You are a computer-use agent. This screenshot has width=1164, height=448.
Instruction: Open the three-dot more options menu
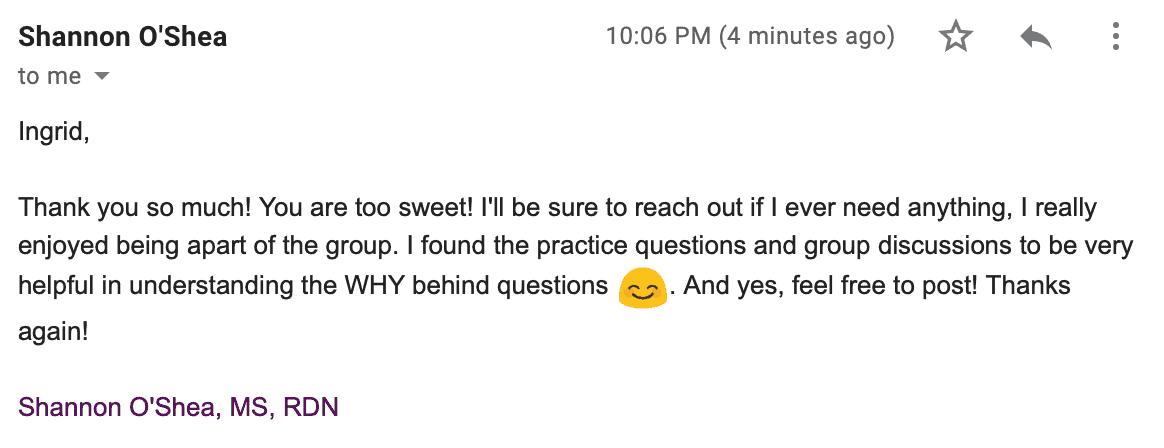[x=1116, y=39]
